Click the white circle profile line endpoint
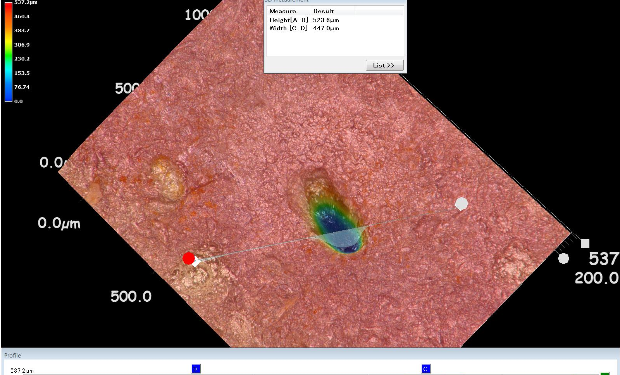This screenshot has width=620, height=375. [461, 204]
